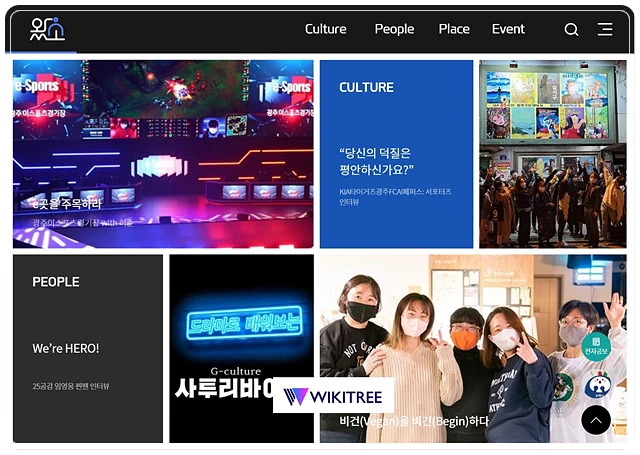
Task: Click the WIKITREE logo overlay
Action: (333, 397)
